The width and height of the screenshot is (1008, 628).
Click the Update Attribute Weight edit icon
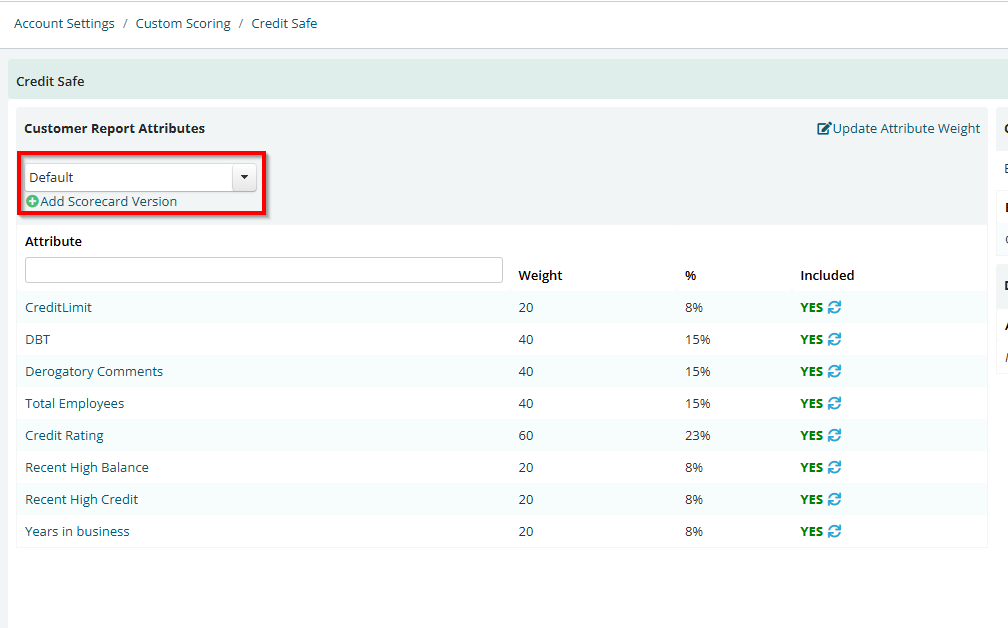(x=824, y=129)
